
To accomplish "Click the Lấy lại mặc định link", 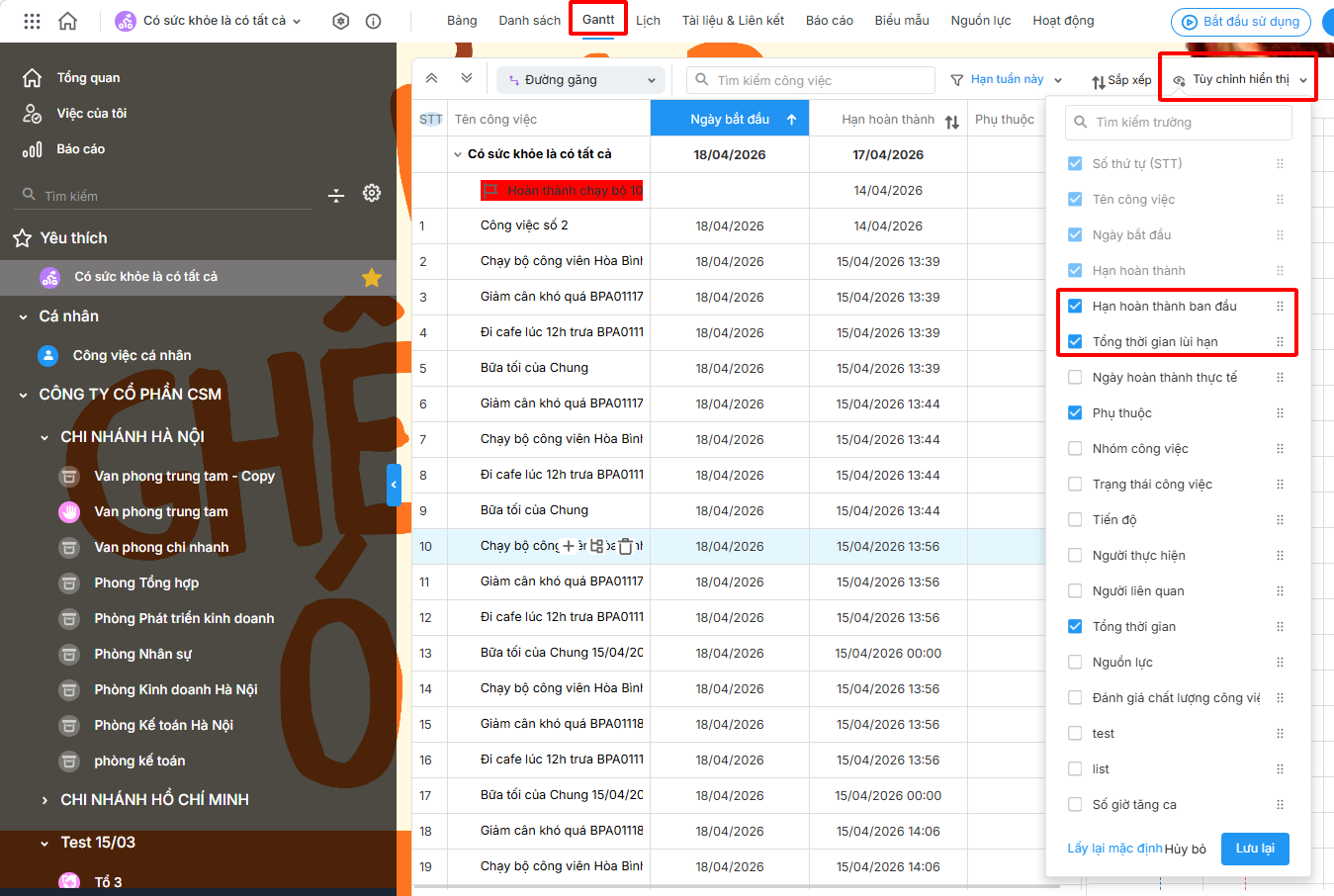I will pyautogui.click(x=1114, y=849).
